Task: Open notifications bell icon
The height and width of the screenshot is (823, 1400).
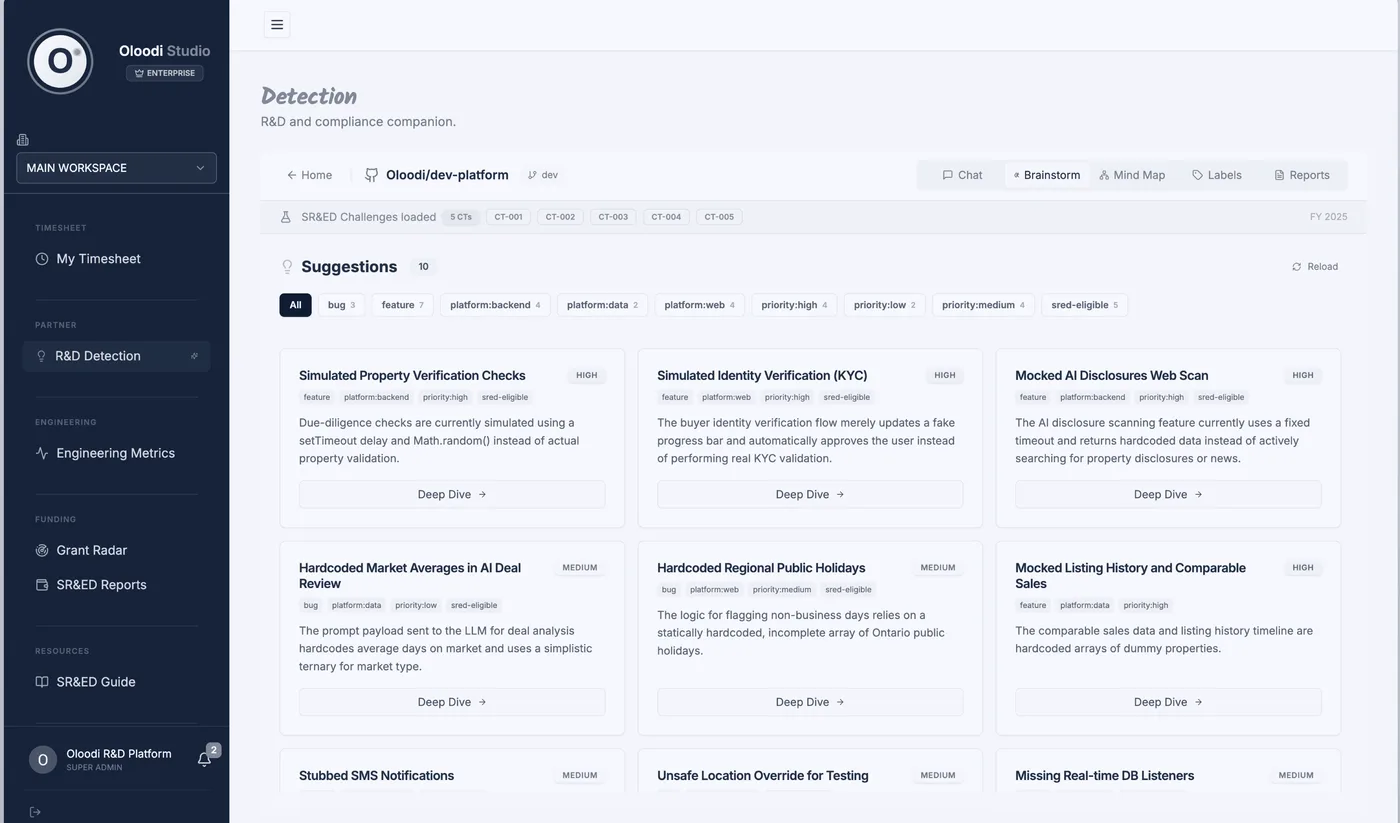Action: (x=204, y=760)
